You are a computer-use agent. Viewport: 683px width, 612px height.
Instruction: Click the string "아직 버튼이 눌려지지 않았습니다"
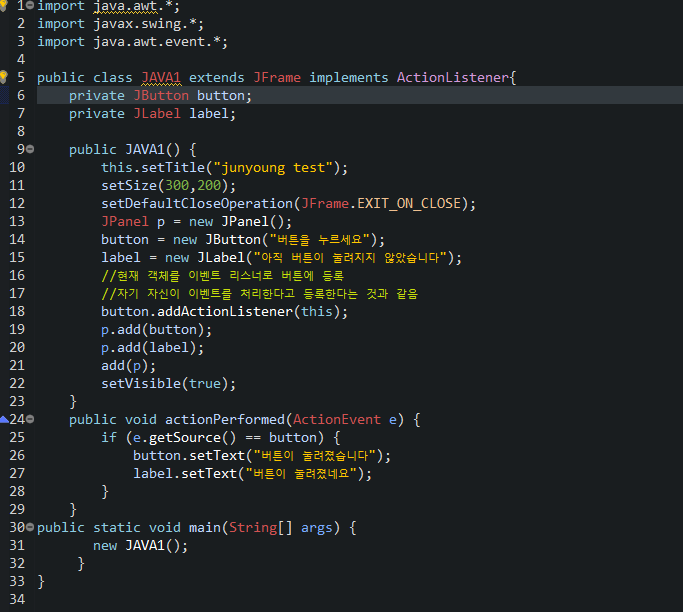(x=351, y=257)
